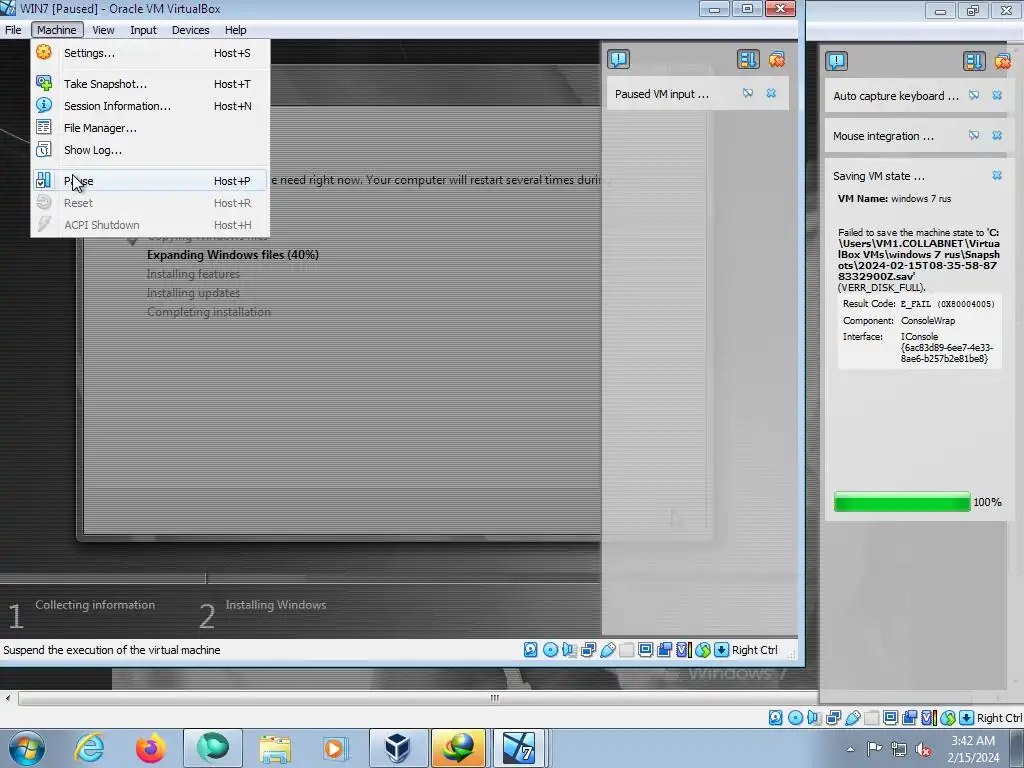Image resolution: width=1024 pixels, height=768 pixels.
Task: Click the optical disk indicator in WIN7 status bar
Action: coord(550,650)
